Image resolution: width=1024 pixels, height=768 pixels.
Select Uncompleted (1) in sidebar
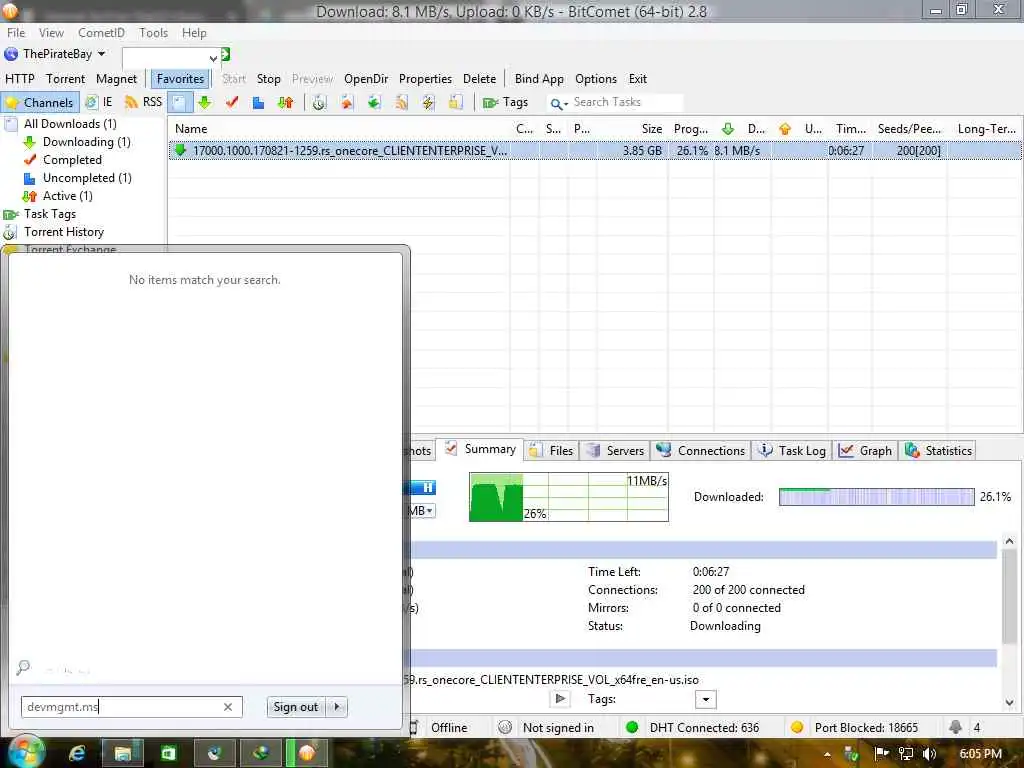(87, 178)
